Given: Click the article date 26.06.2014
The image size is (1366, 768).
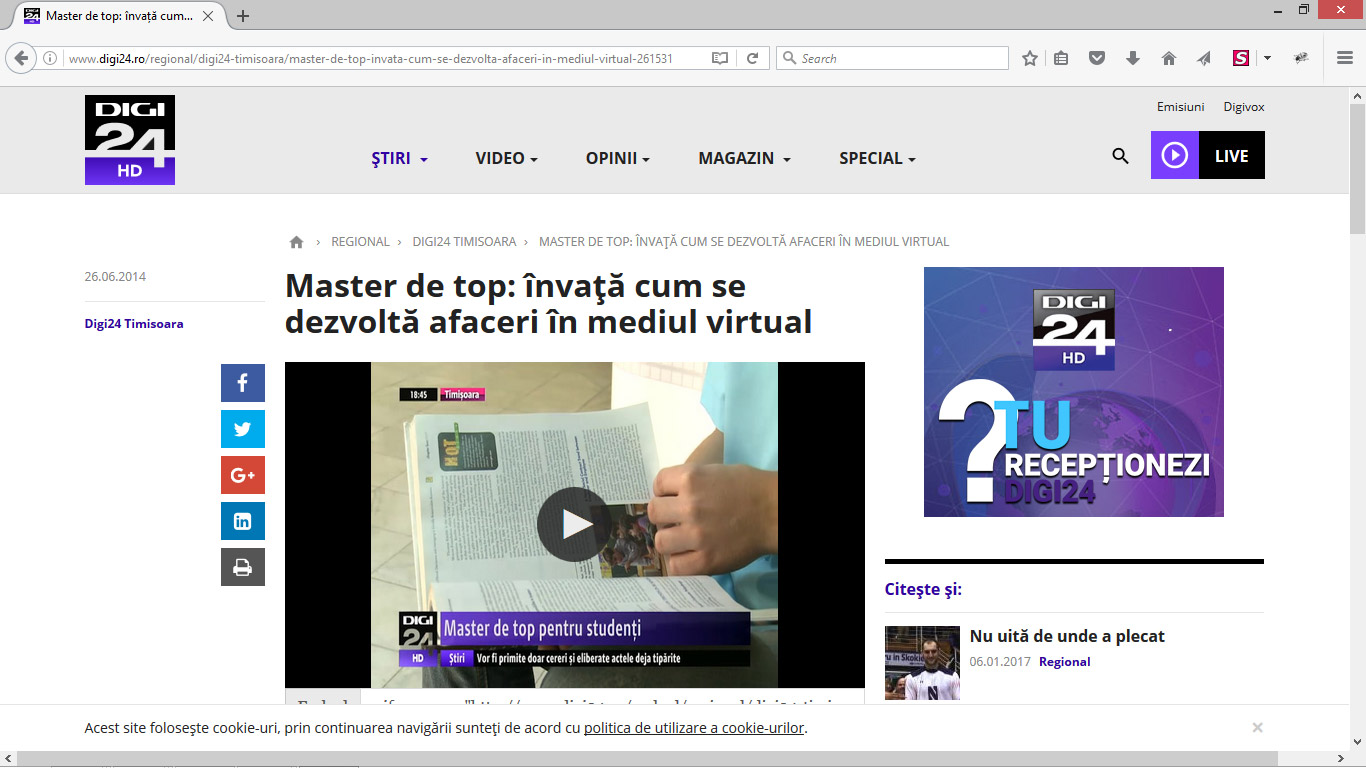Looking at the screenshot, I should click(x=115, y=277).
